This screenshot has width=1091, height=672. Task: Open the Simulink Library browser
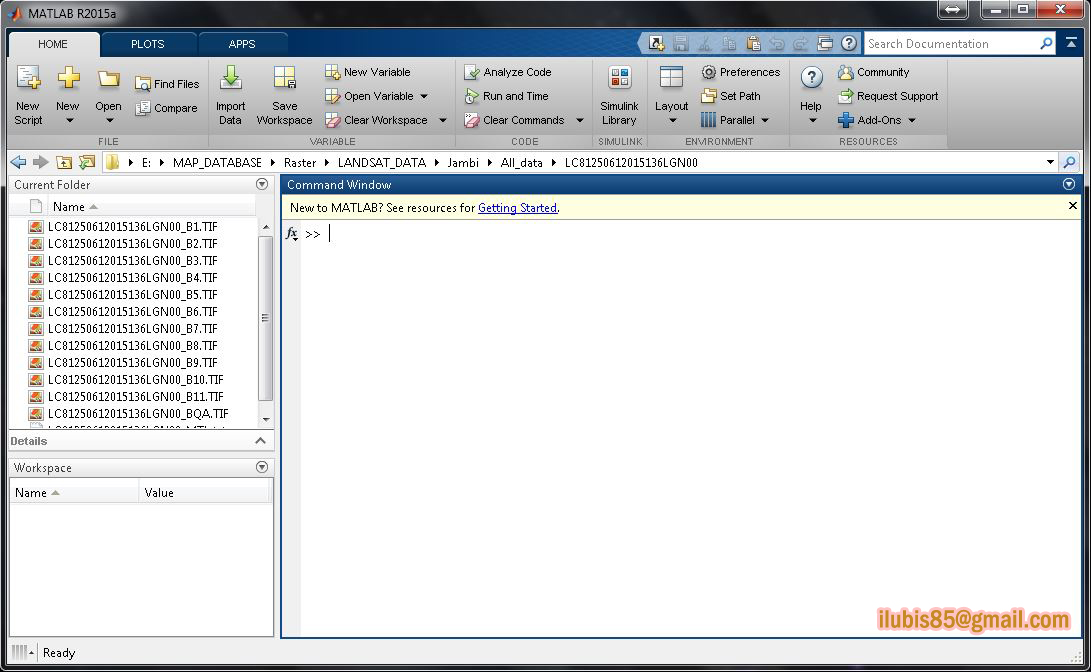click(x=619, y=95)
